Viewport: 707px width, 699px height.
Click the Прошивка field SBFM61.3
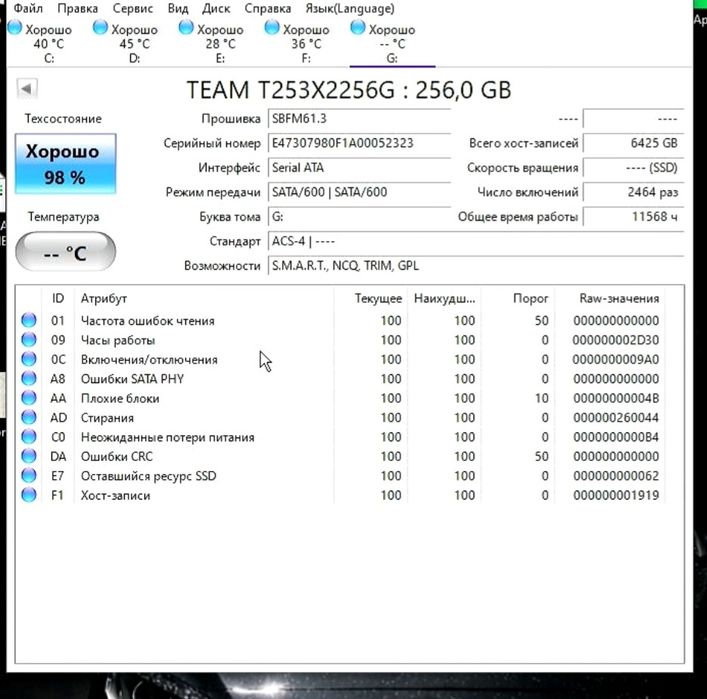point(359,119)
